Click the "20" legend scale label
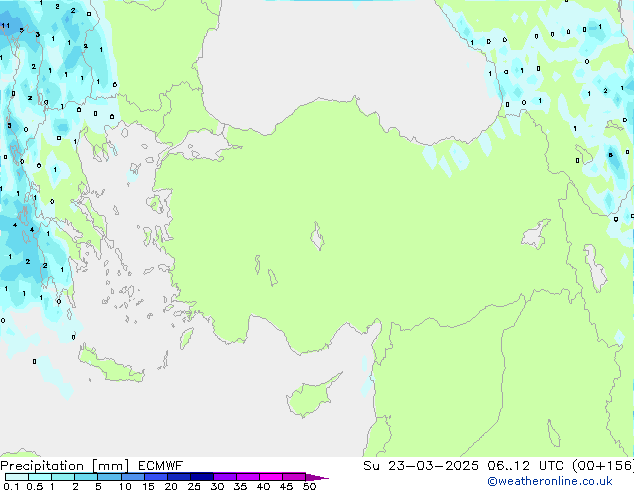634x490 pixels. click(x=171, y=486)
